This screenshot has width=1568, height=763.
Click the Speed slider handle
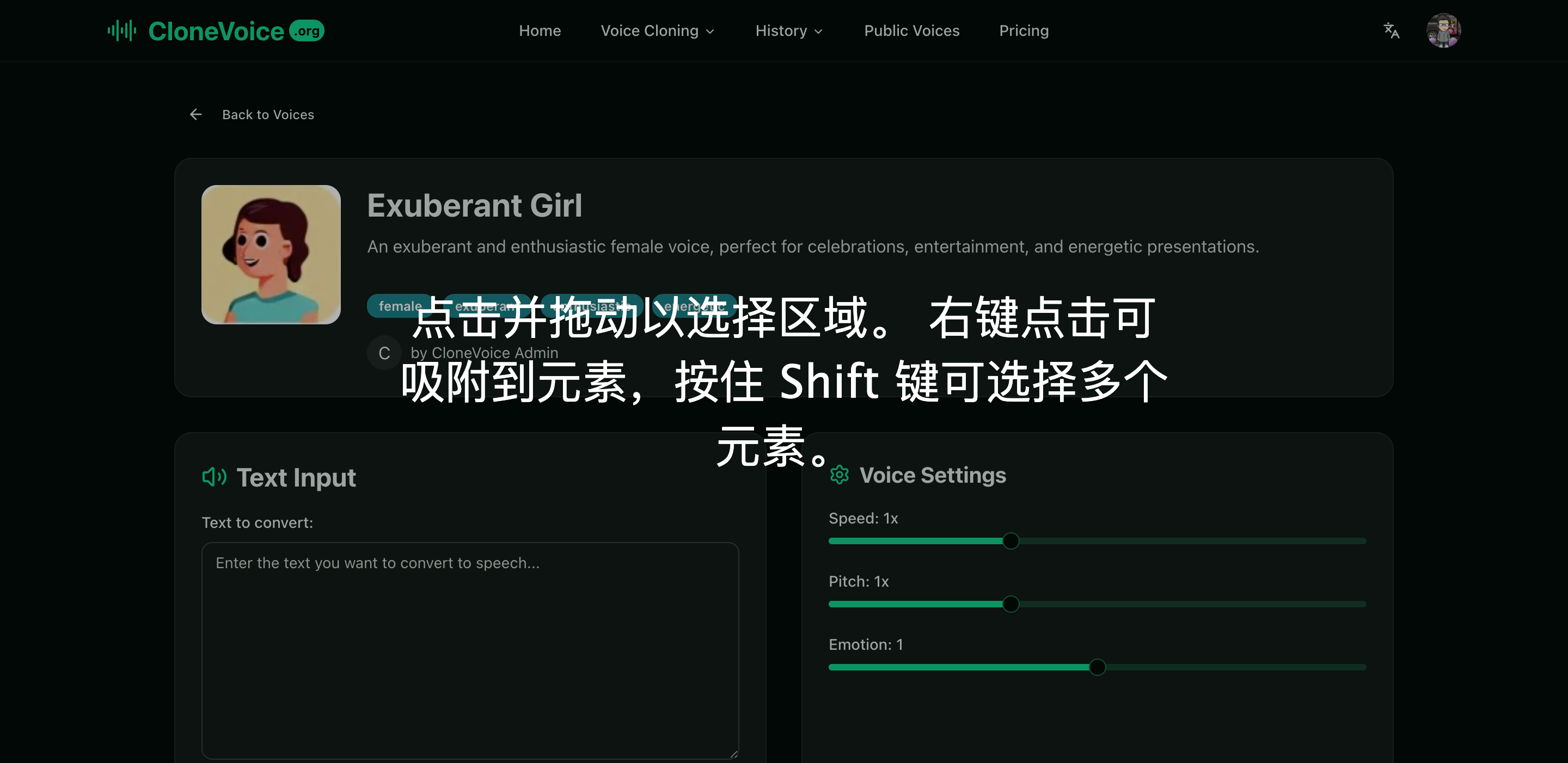click(x=1010, y=541)
